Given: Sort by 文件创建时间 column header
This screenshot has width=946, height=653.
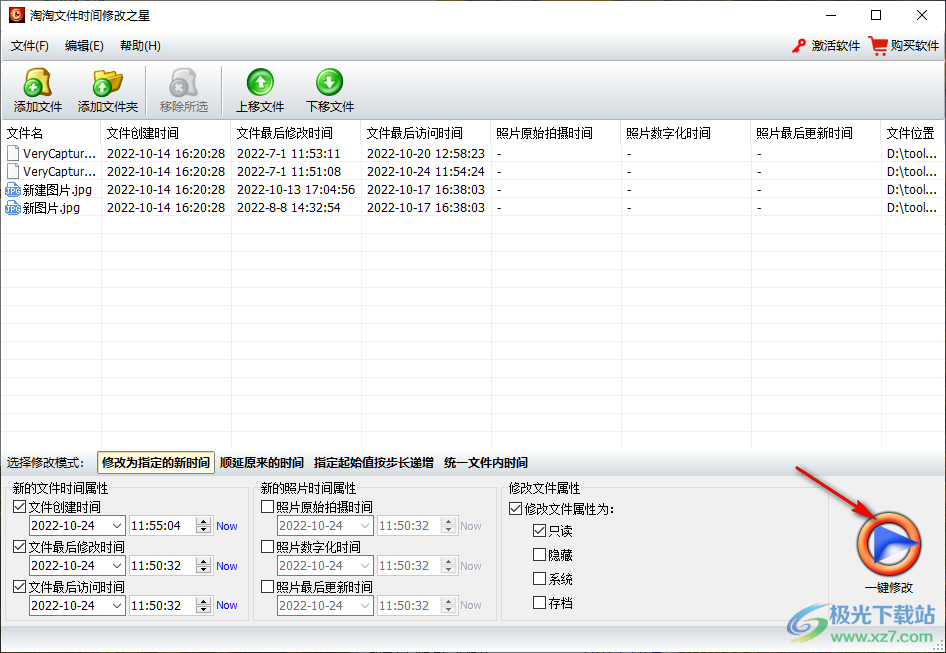Looking at the screenshot, I should click(x=166, y=133).
